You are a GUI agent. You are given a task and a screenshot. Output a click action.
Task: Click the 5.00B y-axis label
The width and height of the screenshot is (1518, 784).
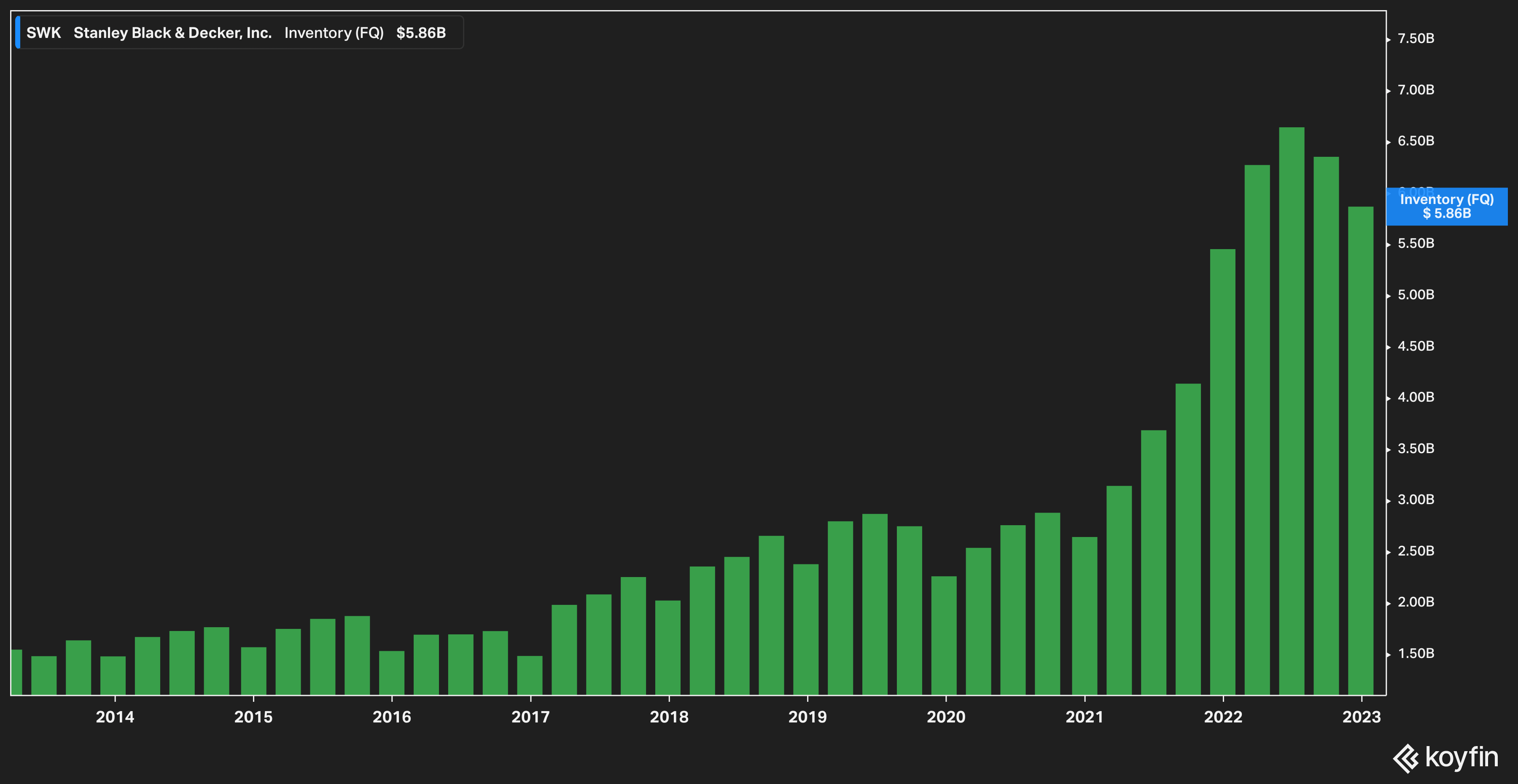[x=1416, y=295]
